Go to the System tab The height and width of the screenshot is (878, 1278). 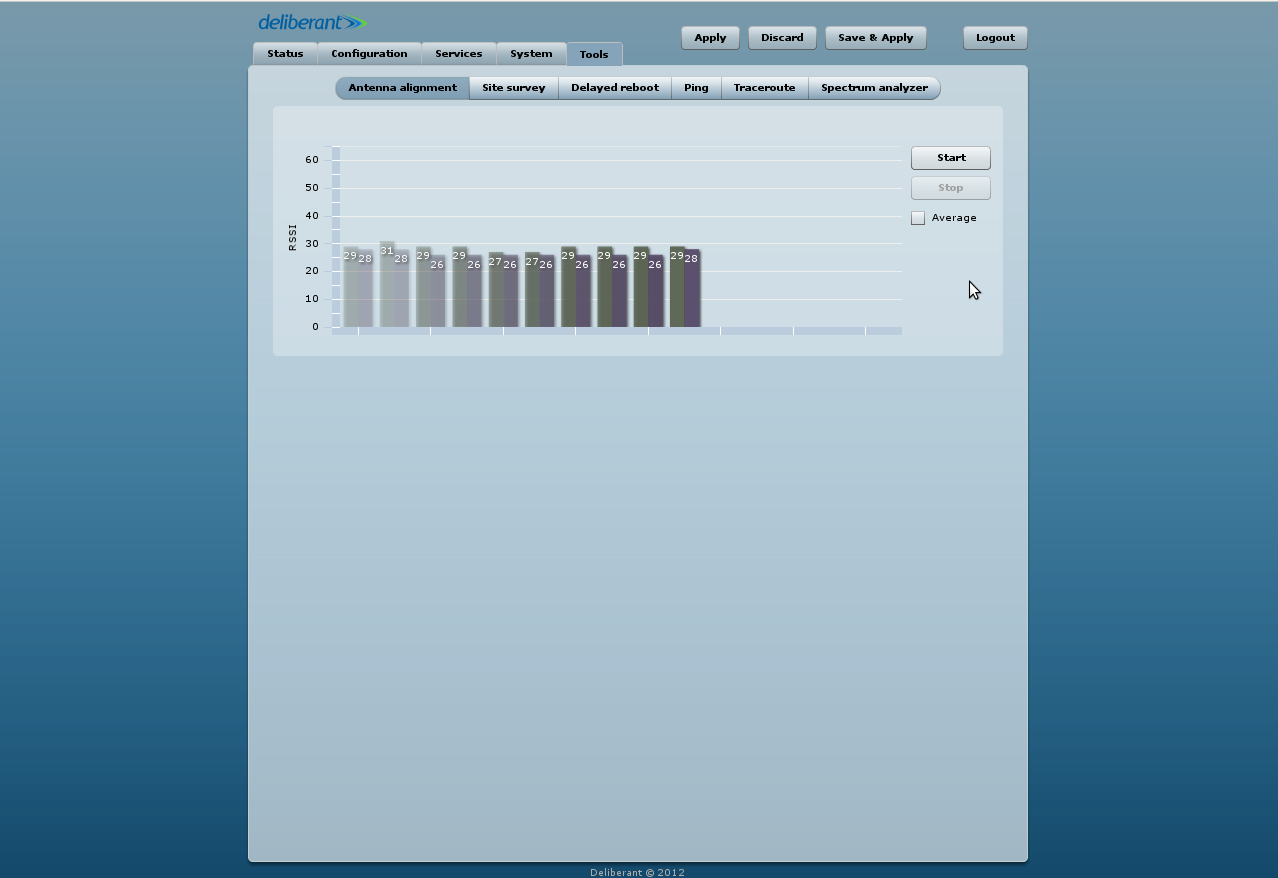tap(531, 54)
